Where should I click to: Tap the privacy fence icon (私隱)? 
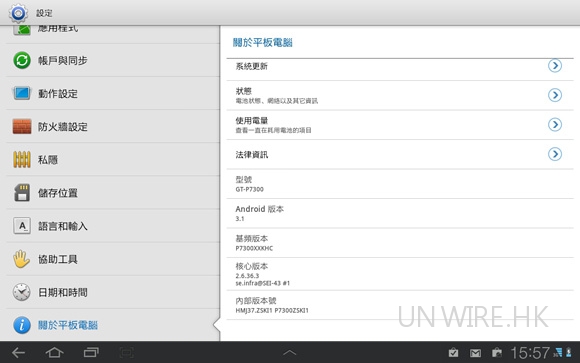[x=22, y=159]
